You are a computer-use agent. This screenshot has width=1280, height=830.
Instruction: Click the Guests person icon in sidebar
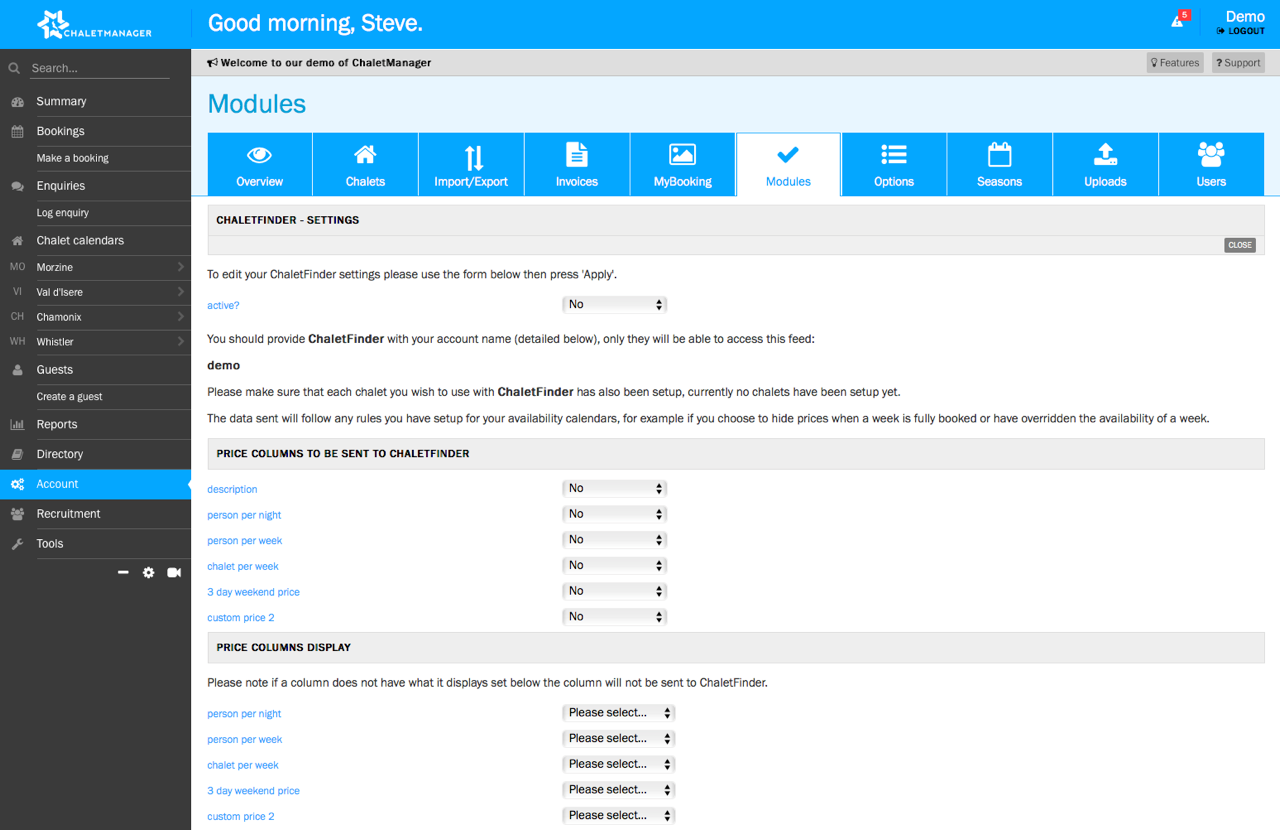click(17, 370)
